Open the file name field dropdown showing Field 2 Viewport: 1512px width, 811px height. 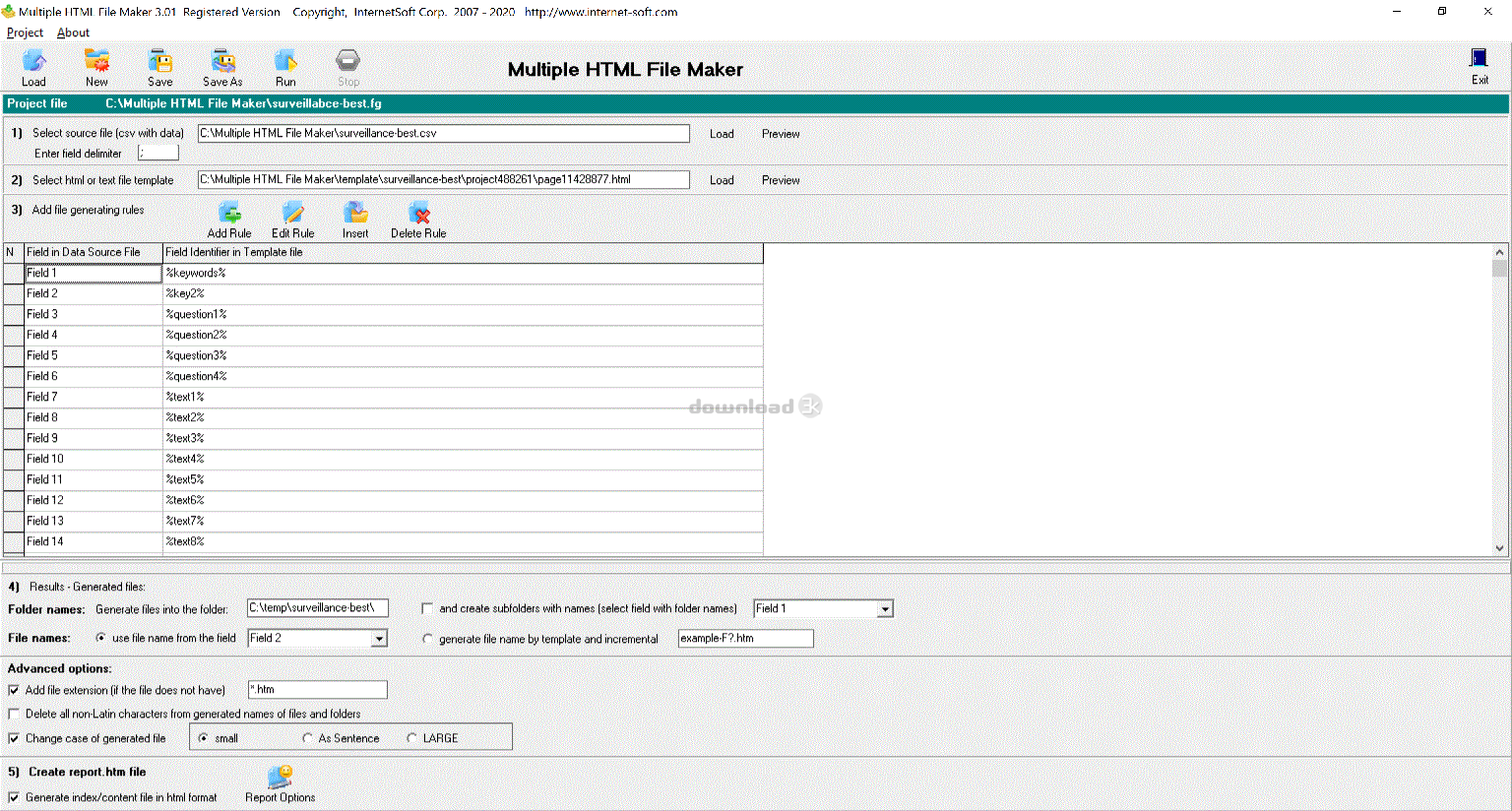[379, 639]
